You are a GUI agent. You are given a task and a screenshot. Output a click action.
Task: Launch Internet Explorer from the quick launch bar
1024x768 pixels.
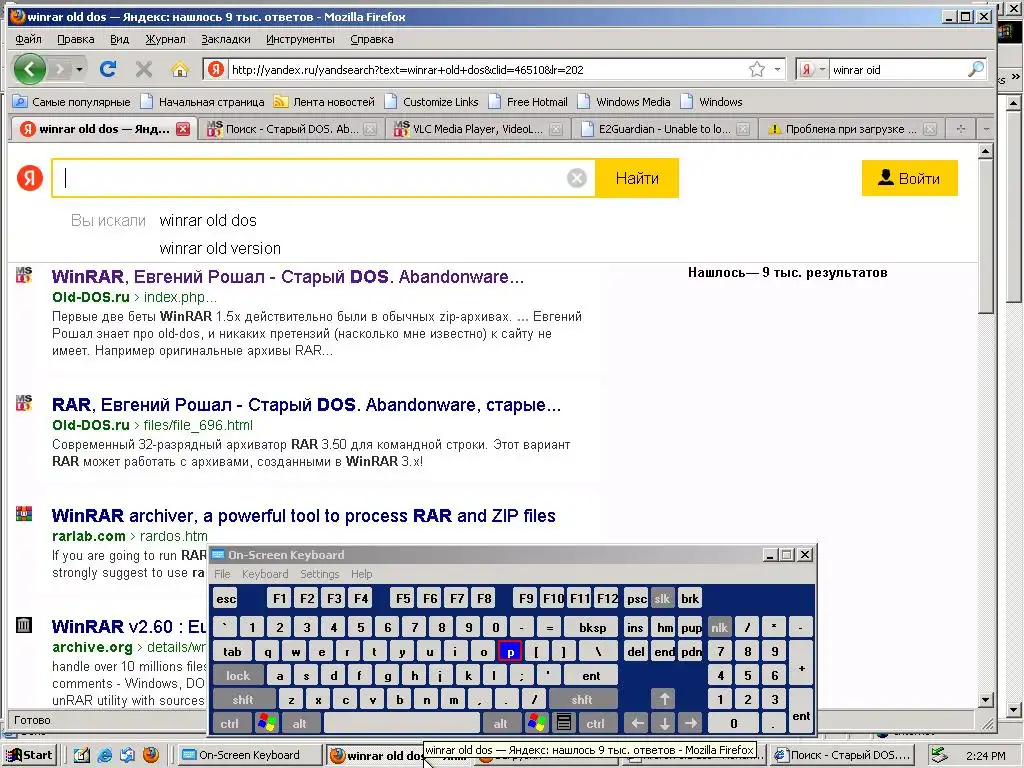pos(104,755)
